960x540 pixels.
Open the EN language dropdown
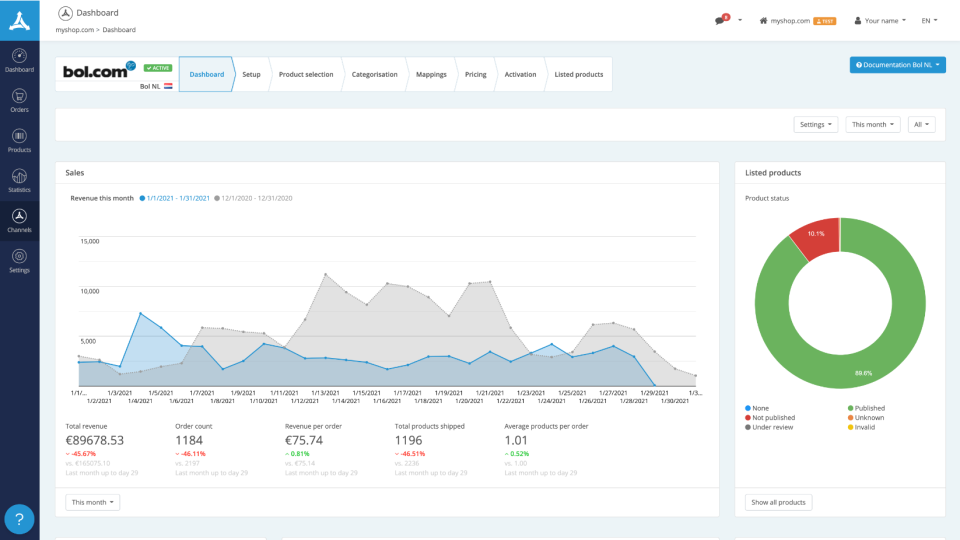[x=929, y=21]
